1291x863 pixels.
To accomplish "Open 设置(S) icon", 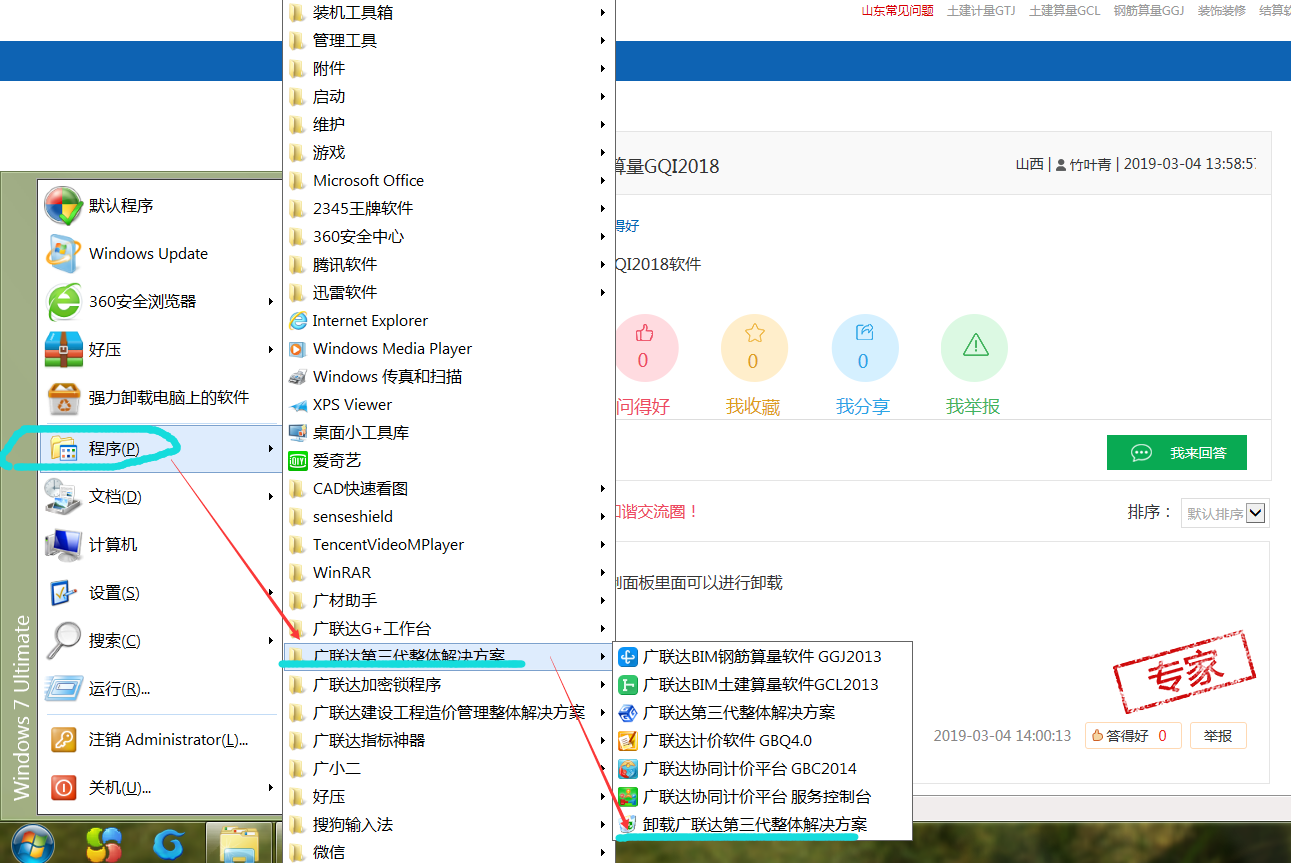I will pyautogui.click(x=63, y=593).
